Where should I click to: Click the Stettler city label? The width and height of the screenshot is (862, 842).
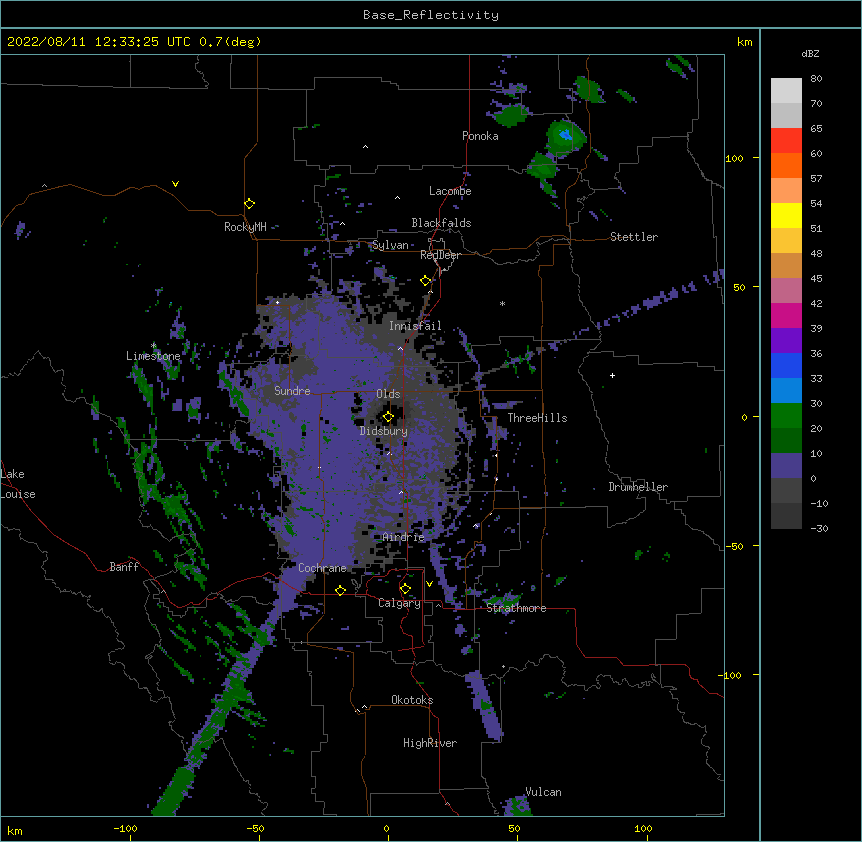coord(634,237)
